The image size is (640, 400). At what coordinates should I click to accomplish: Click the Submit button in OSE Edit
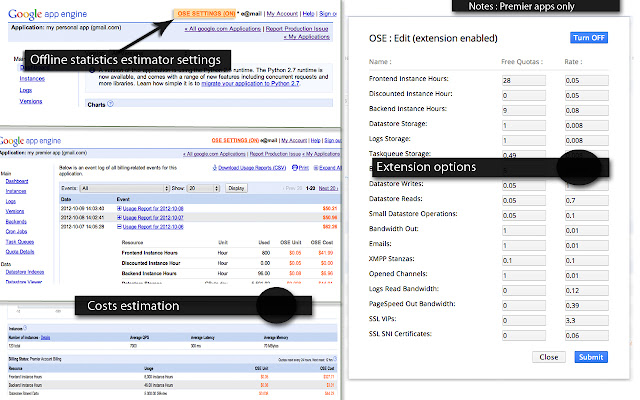tap(591, 357)
